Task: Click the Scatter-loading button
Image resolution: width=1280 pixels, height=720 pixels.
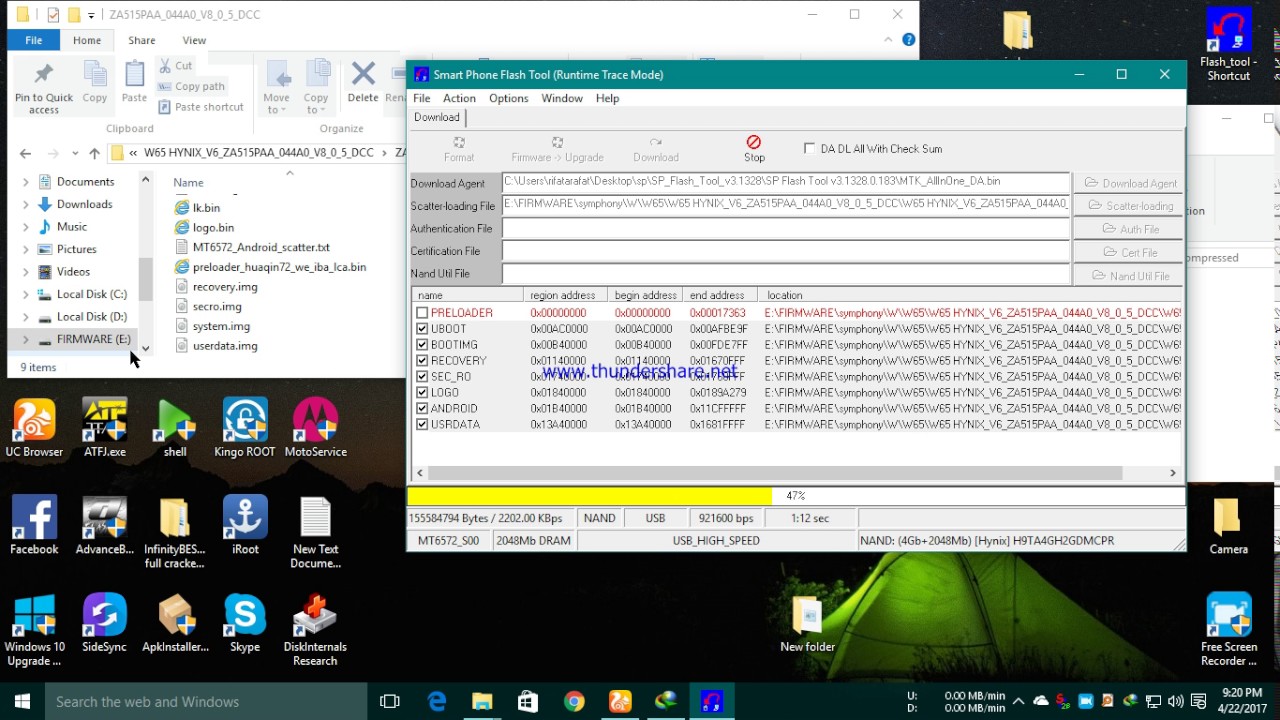Action: (1129, 206)
